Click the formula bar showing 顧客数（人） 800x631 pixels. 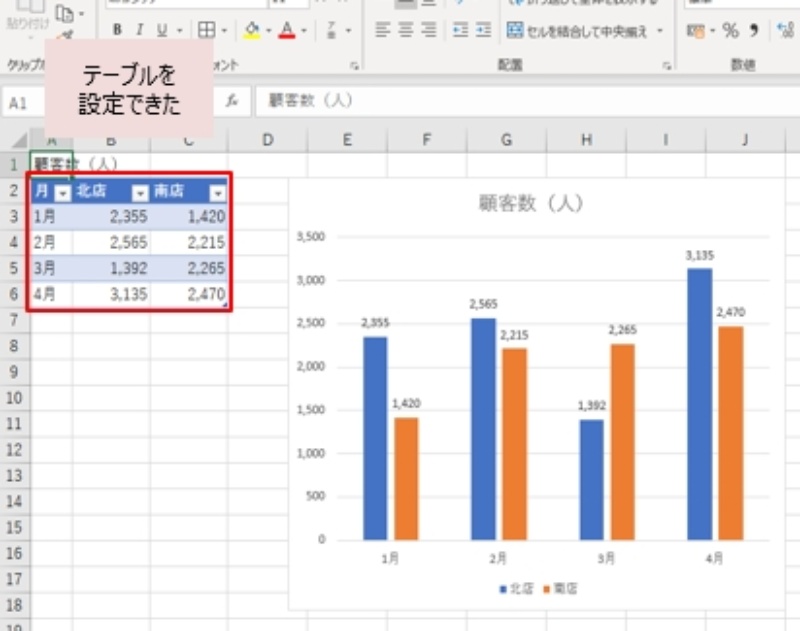pyautogui.click(x=500, y=101)
